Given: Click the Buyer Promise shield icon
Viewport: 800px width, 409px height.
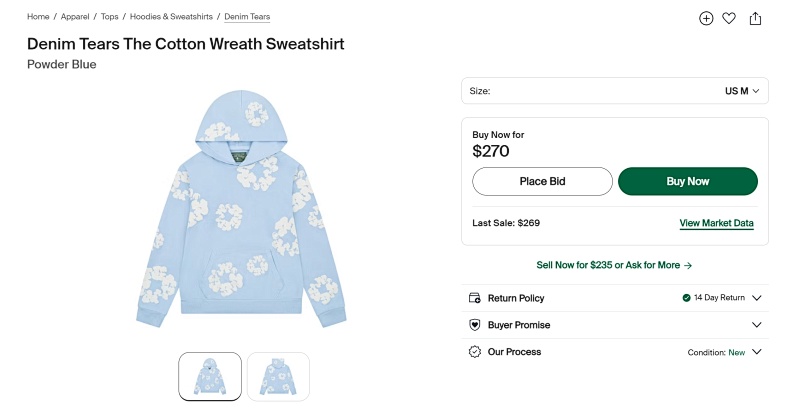Looking at the screenshot, I should pos(474,325).
